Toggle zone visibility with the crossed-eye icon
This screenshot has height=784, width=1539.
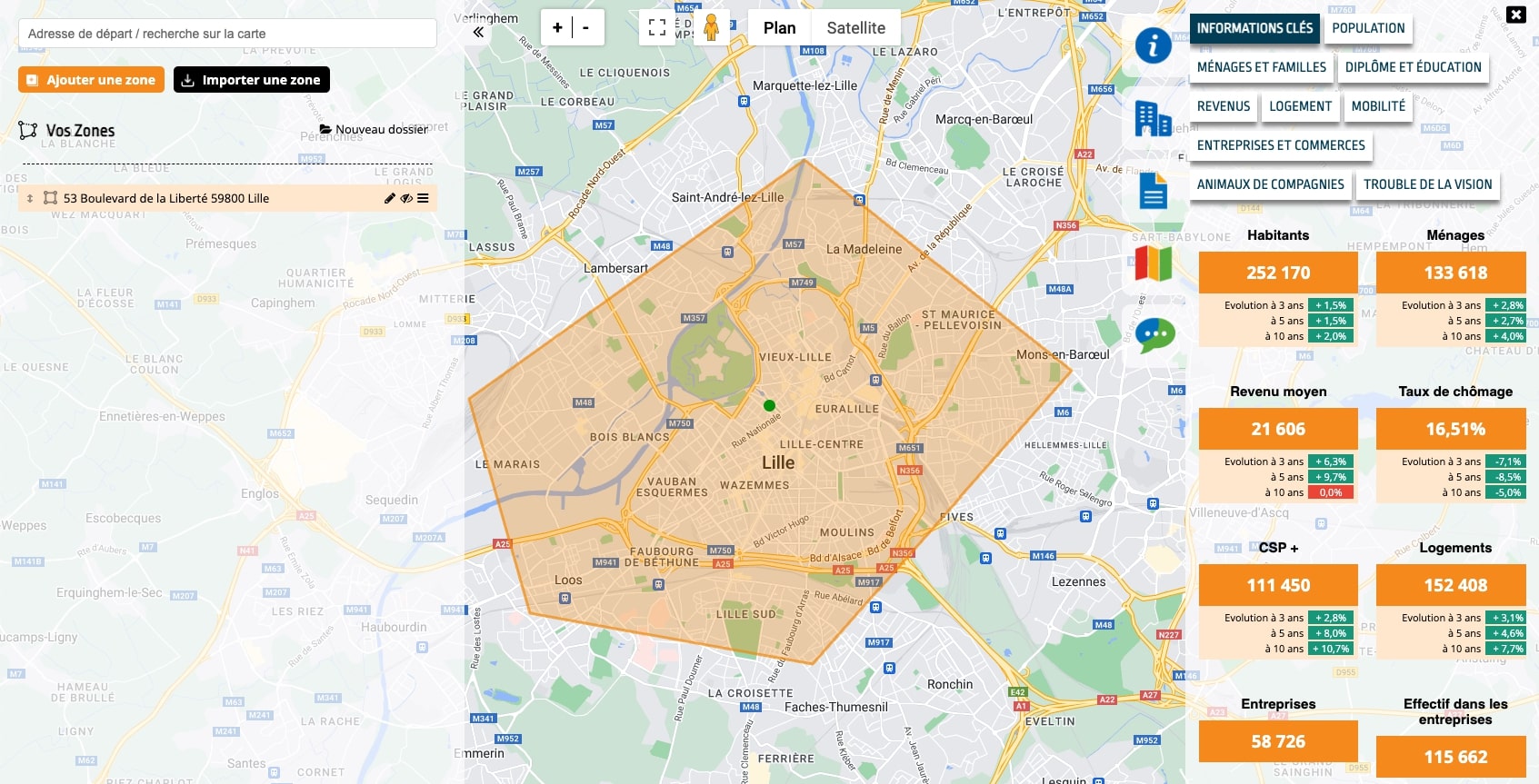tap(406, 198)
